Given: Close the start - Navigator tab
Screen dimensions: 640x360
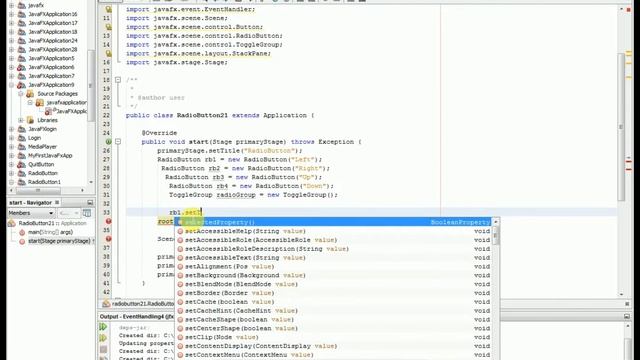Looking at the screenshot, I should coord(57,202).
